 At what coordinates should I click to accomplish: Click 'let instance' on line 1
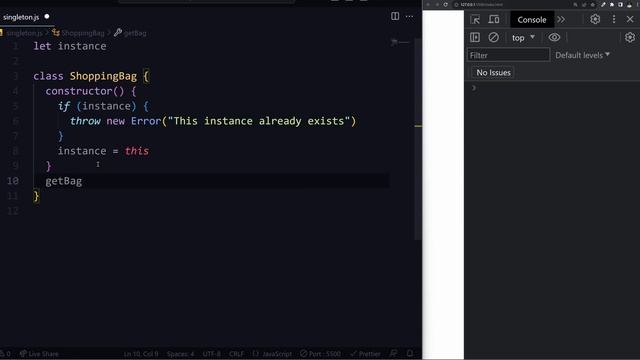pos(70,46)
